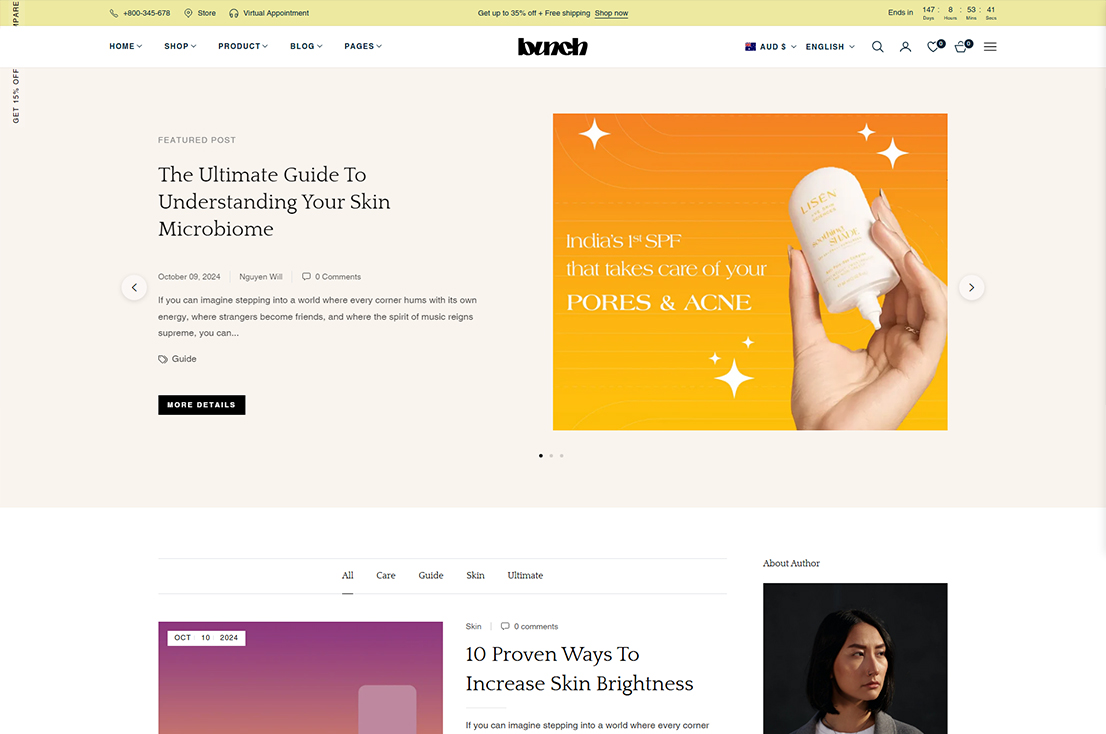Expand the English language dropdown
Image resolution: width=1106 pixels, height=734 pixels.
pyautogui.click(x=830, y=47)
